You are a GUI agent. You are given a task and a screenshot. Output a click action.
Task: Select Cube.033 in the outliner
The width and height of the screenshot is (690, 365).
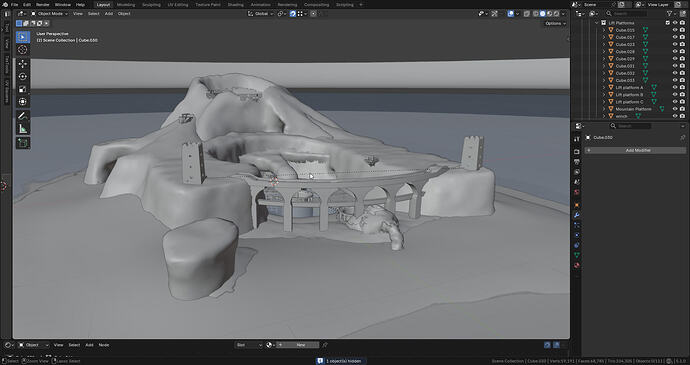point(625,80)
